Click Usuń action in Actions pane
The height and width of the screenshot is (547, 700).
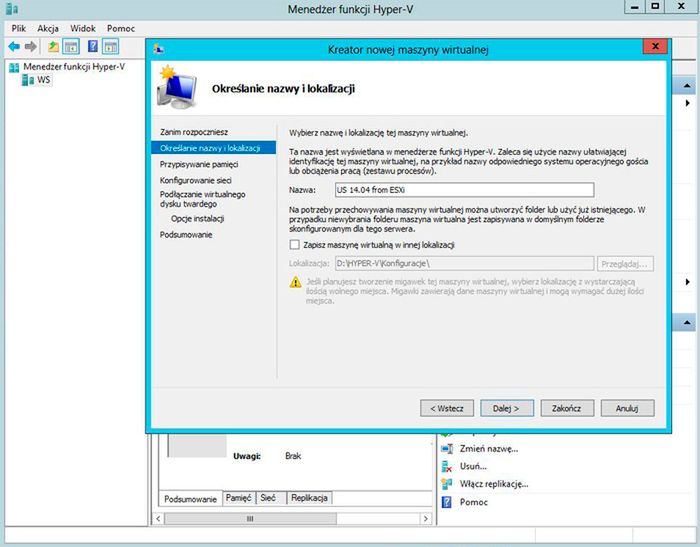click(x=473, y=466)
